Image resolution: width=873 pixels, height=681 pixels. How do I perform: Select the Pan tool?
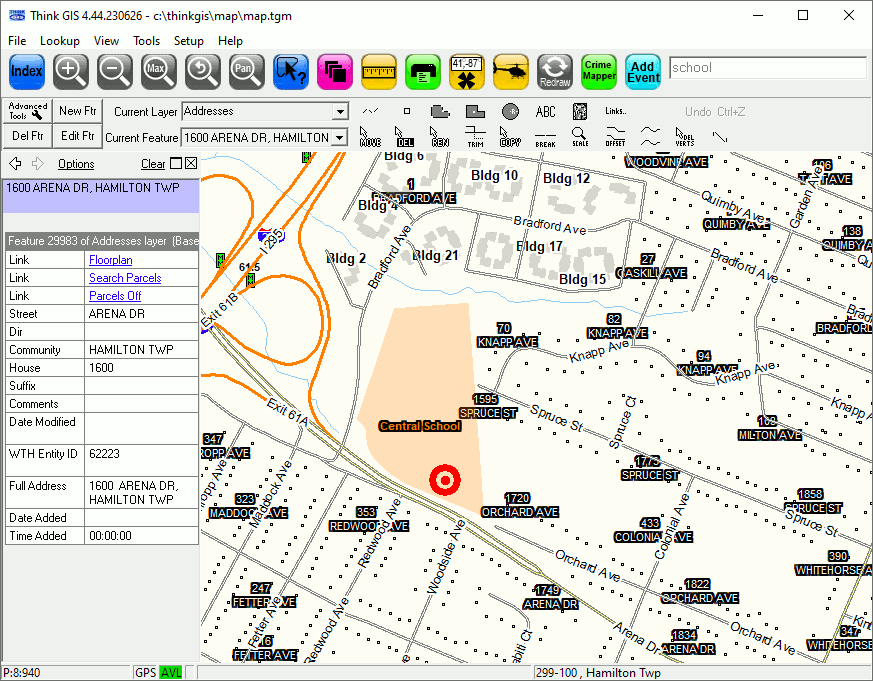pyautogui.click(x=247, y=71)
